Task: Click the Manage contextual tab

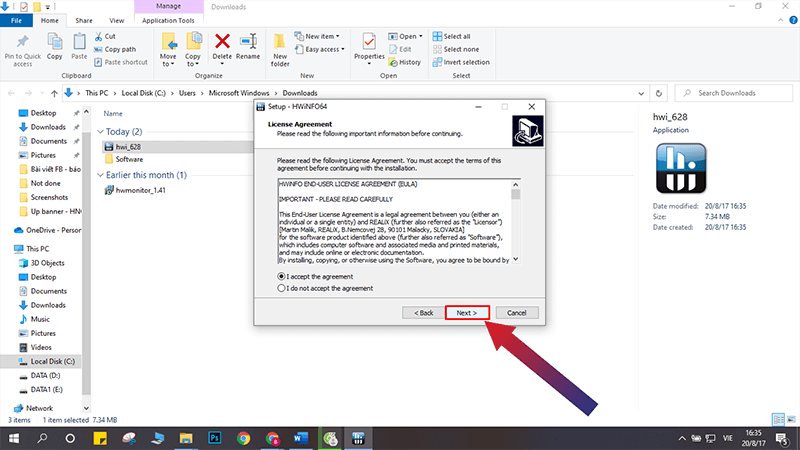Action: click(x=168, y=6)
